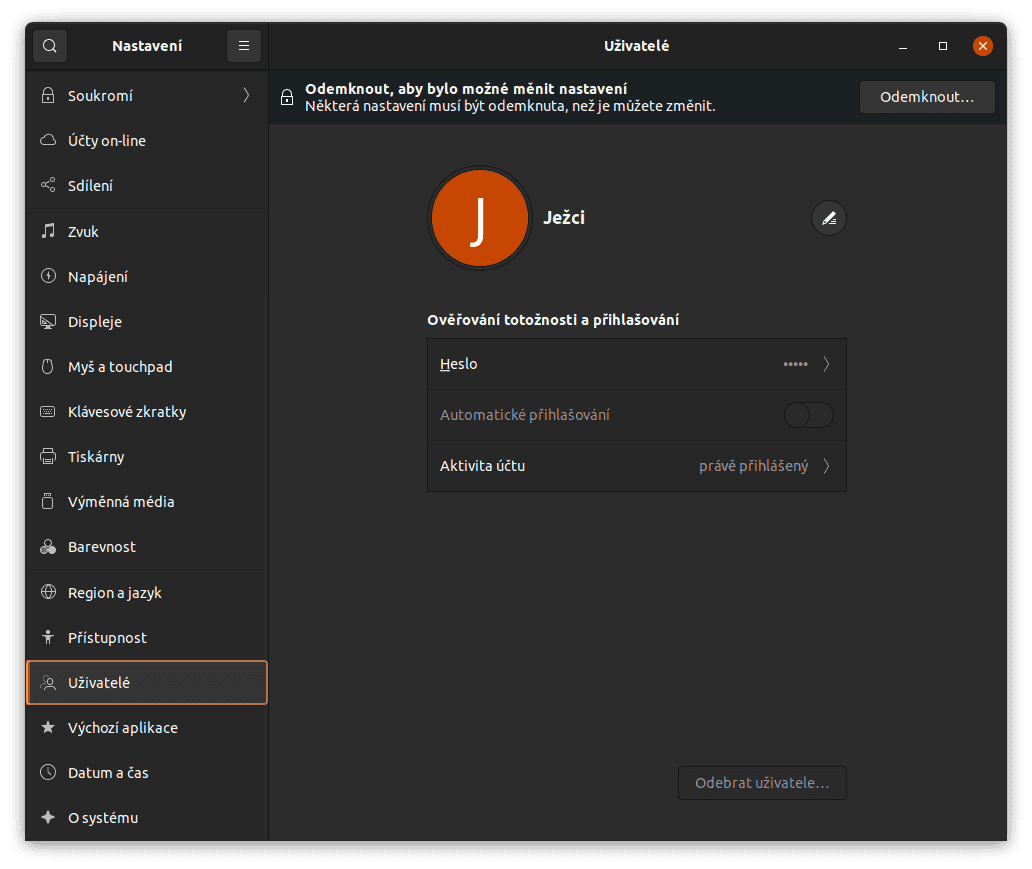Expand the Soukromí section
Screen dimensions: 1032x869
coord(146,95)
